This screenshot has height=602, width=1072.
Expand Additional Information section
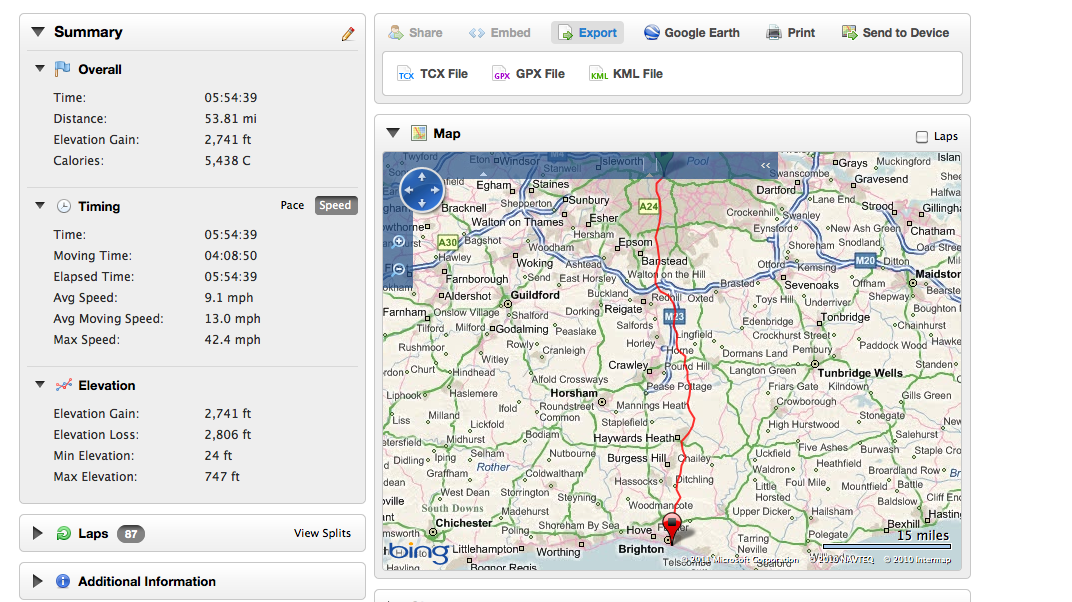38,582
